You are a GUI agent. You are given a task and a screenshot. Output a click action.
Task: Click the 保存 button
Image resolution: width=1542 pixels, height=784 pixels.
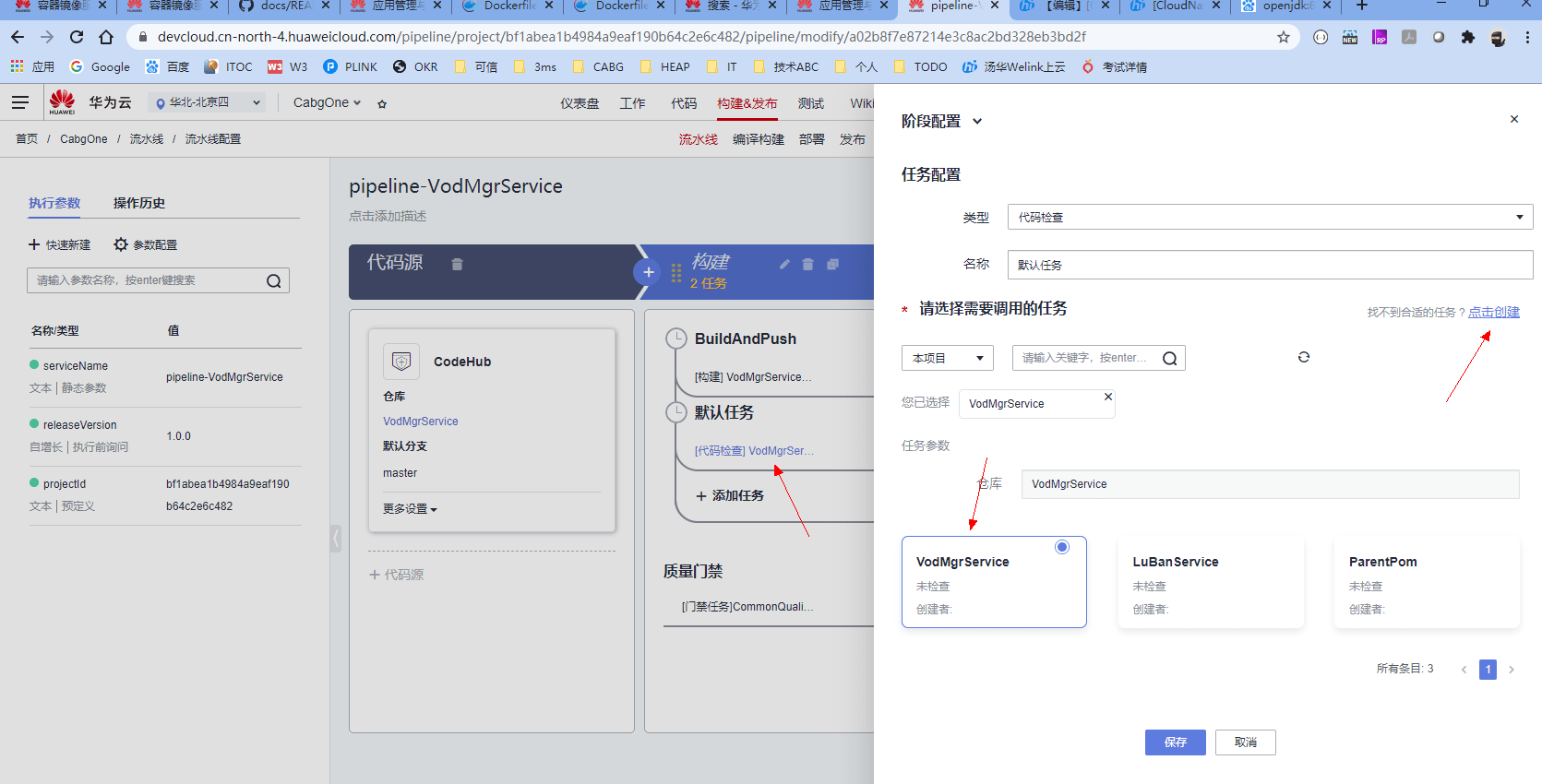coord(1176,742)
